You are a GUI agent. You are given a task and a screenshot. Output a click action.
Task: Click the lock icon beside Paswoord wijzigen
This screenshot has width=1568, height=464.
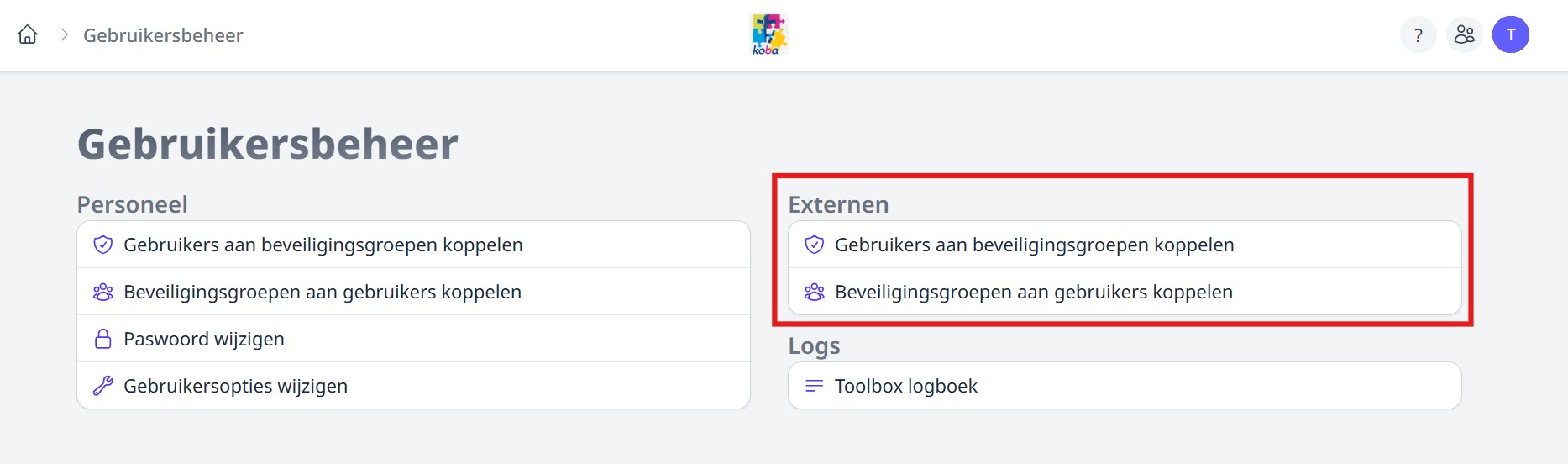click(x=103, y=339)
